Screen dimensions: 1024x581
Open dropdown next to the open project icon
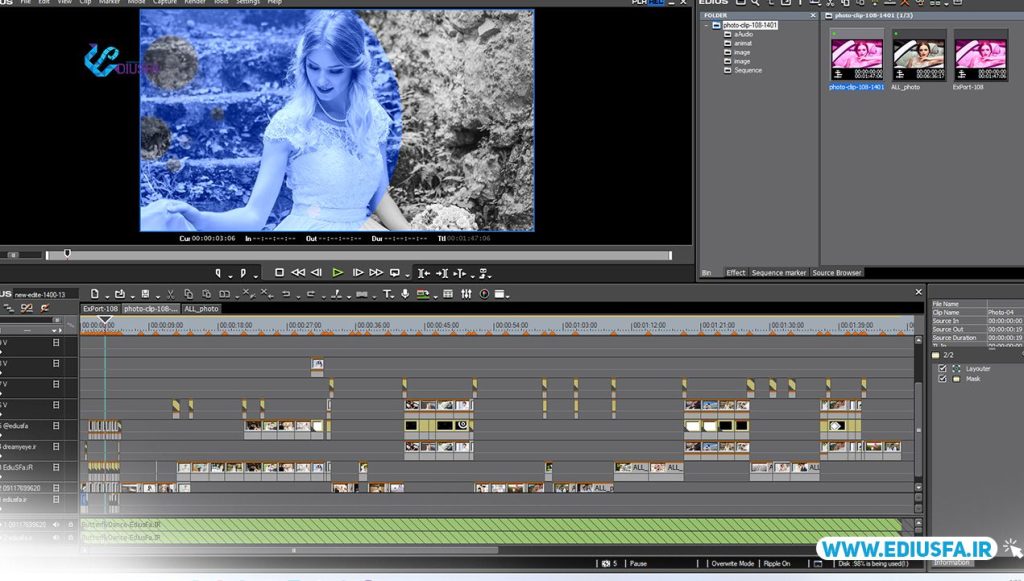pos(132,297)
